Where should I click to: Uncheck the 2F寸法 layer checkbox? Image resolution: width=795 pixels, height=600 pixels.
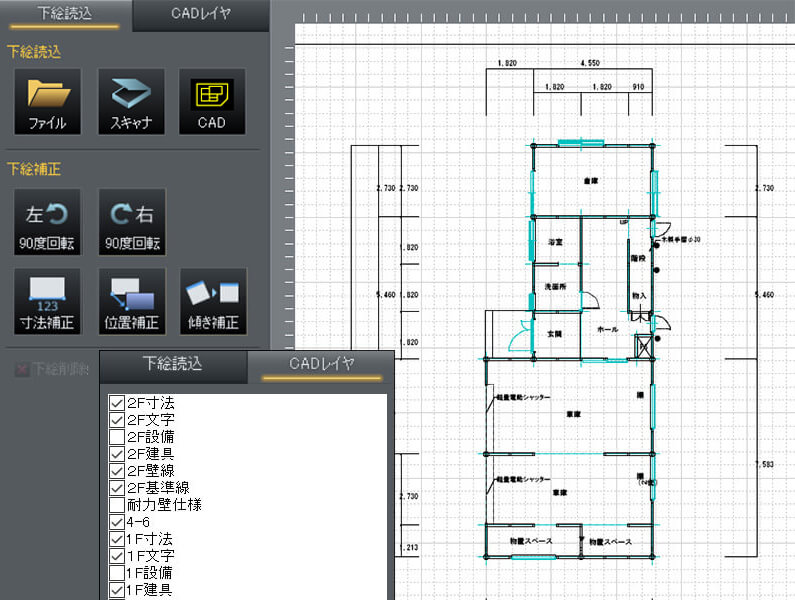(117, 403)
